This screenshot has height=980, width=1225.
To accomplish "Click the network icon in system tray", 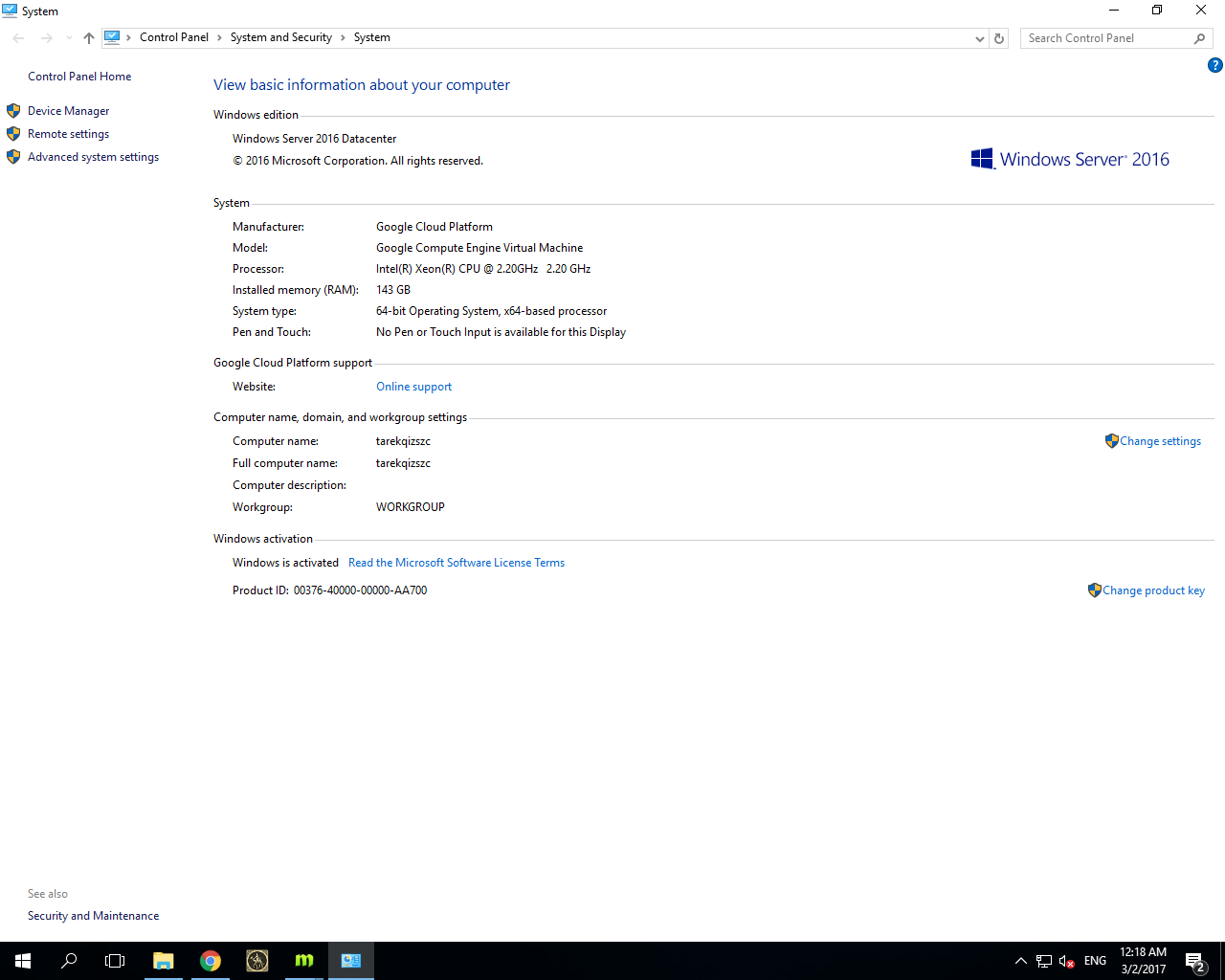I will (1044, 961).
